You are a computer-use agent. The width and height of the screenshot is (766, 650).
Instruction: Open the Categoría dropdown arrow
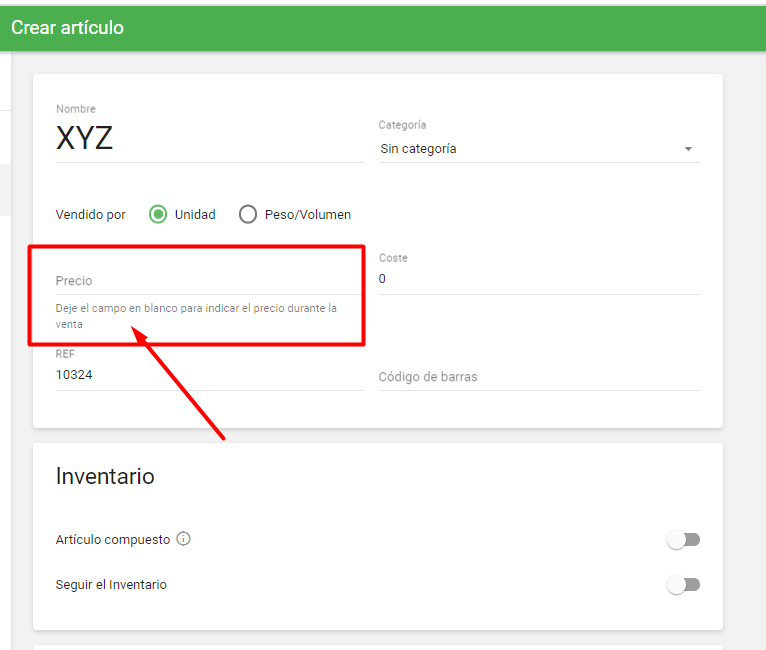[688, 149]
